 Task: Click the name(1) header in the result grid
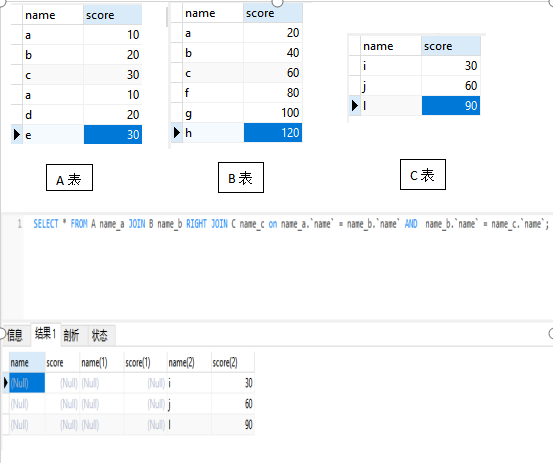(x=102, y=363)
